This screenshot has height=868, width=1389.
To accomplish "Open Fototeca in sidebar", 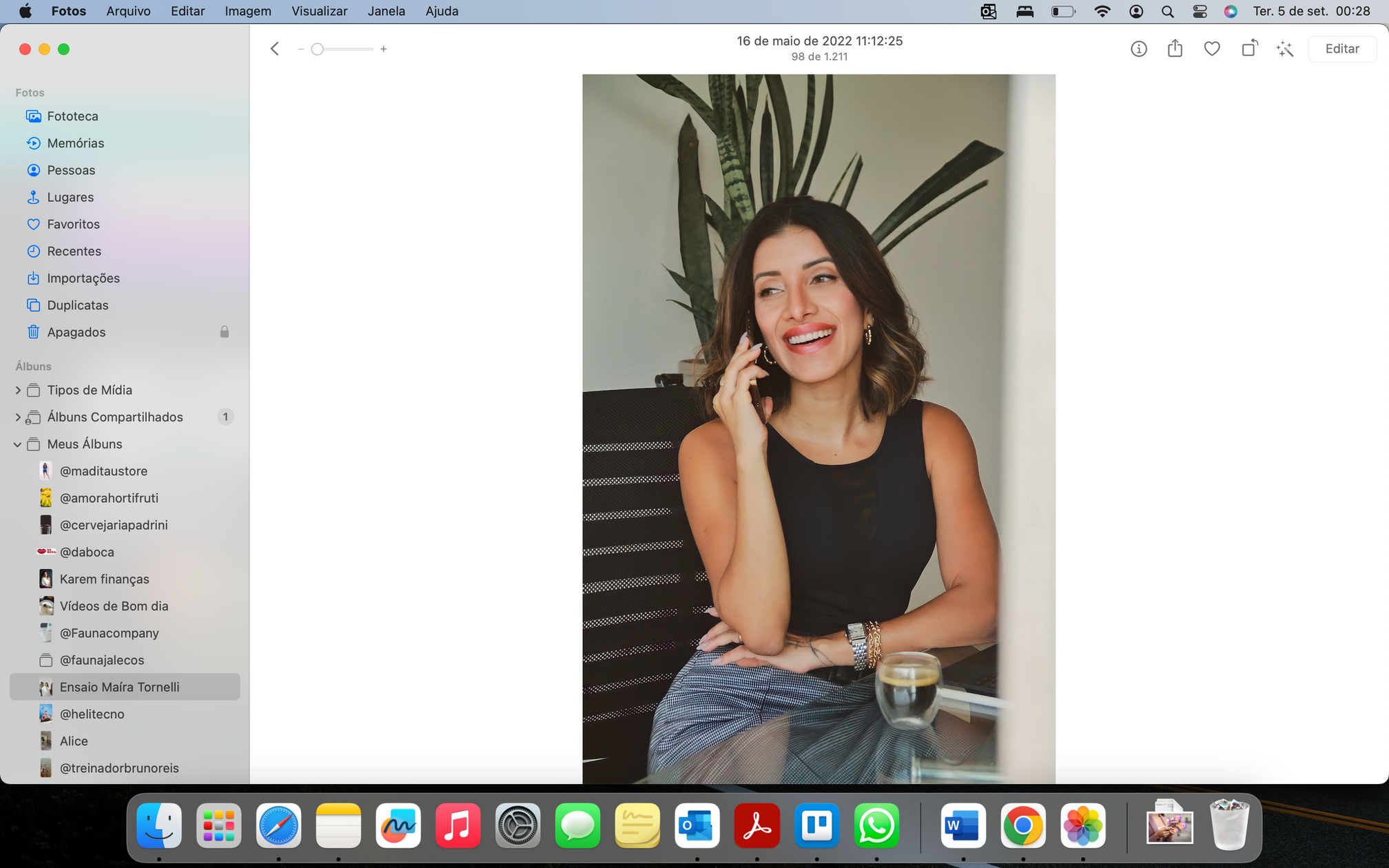I will pyautogui.click(x=125, y=116).
